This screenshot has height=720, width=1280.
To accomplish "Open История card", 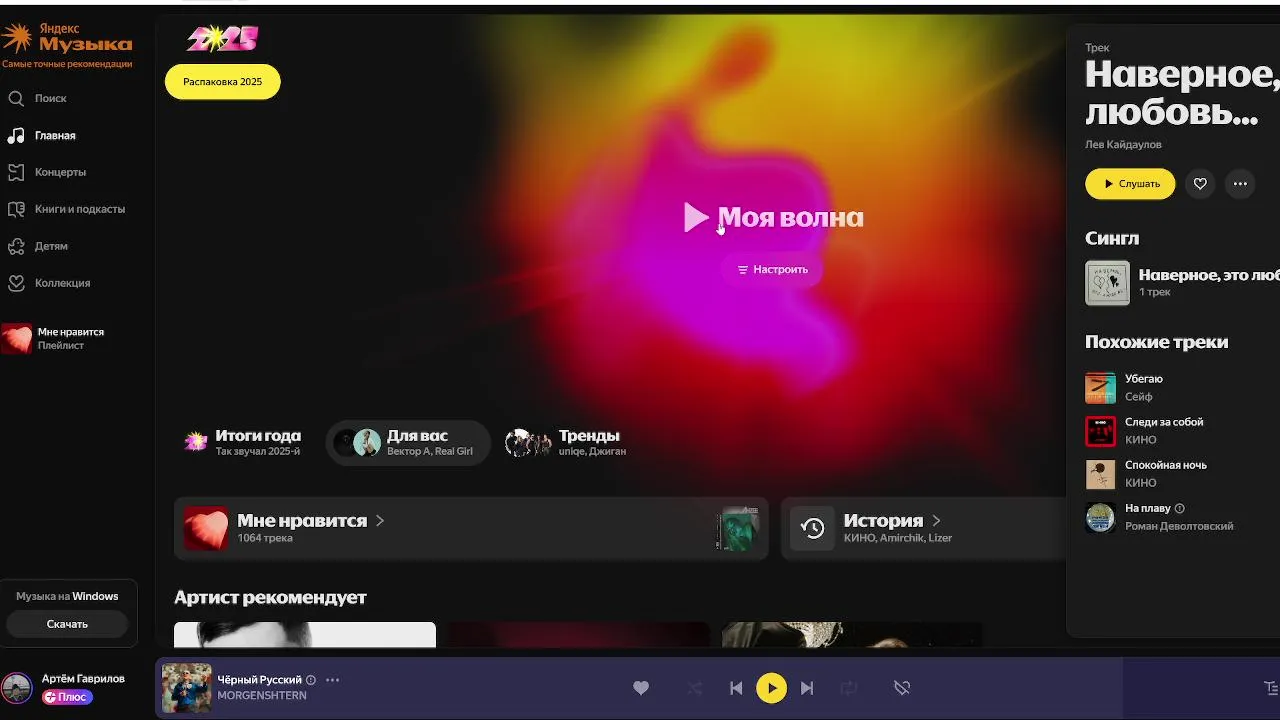I will click(x=923, y=528).
